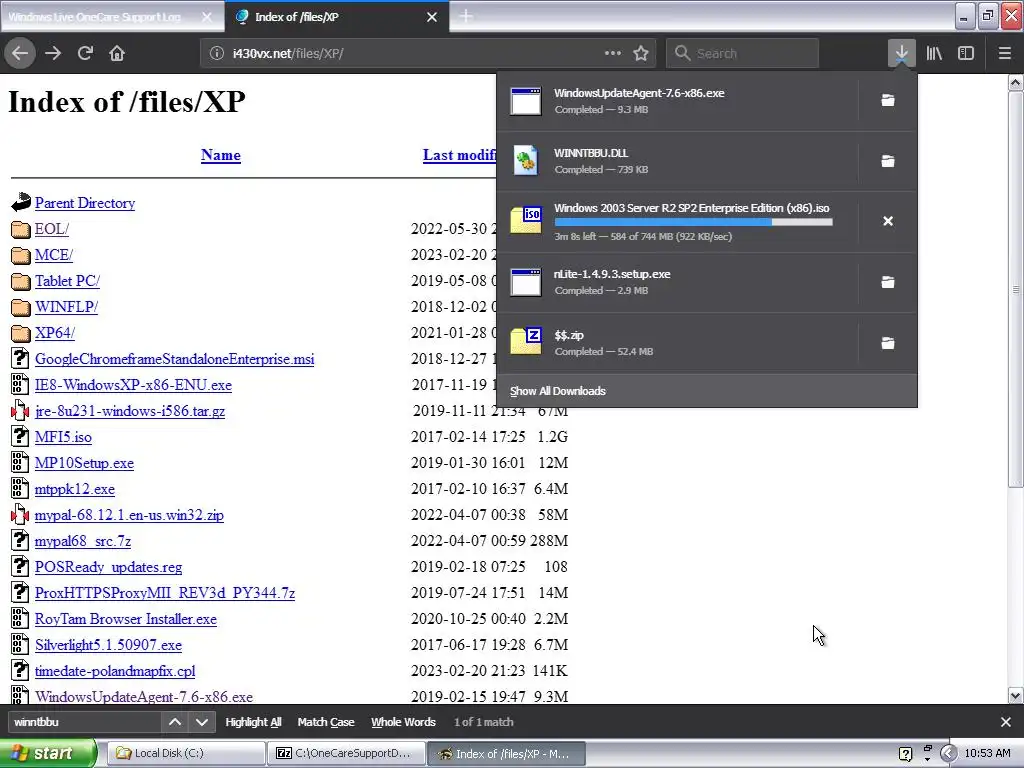Toggle Highlight All in find bar
Screen dimensions: 1024x768
click(x=253, y=722)
